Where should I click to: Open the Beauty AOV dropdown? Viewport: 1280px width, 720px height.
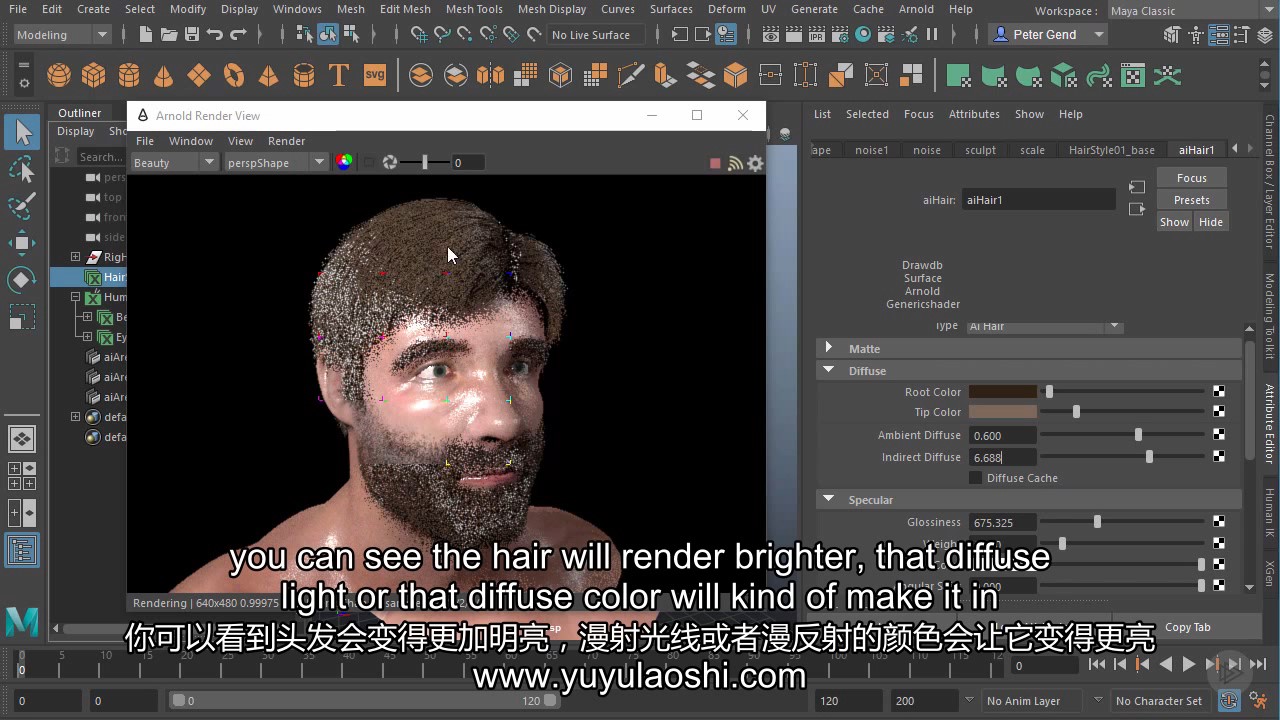coord(174,162)
